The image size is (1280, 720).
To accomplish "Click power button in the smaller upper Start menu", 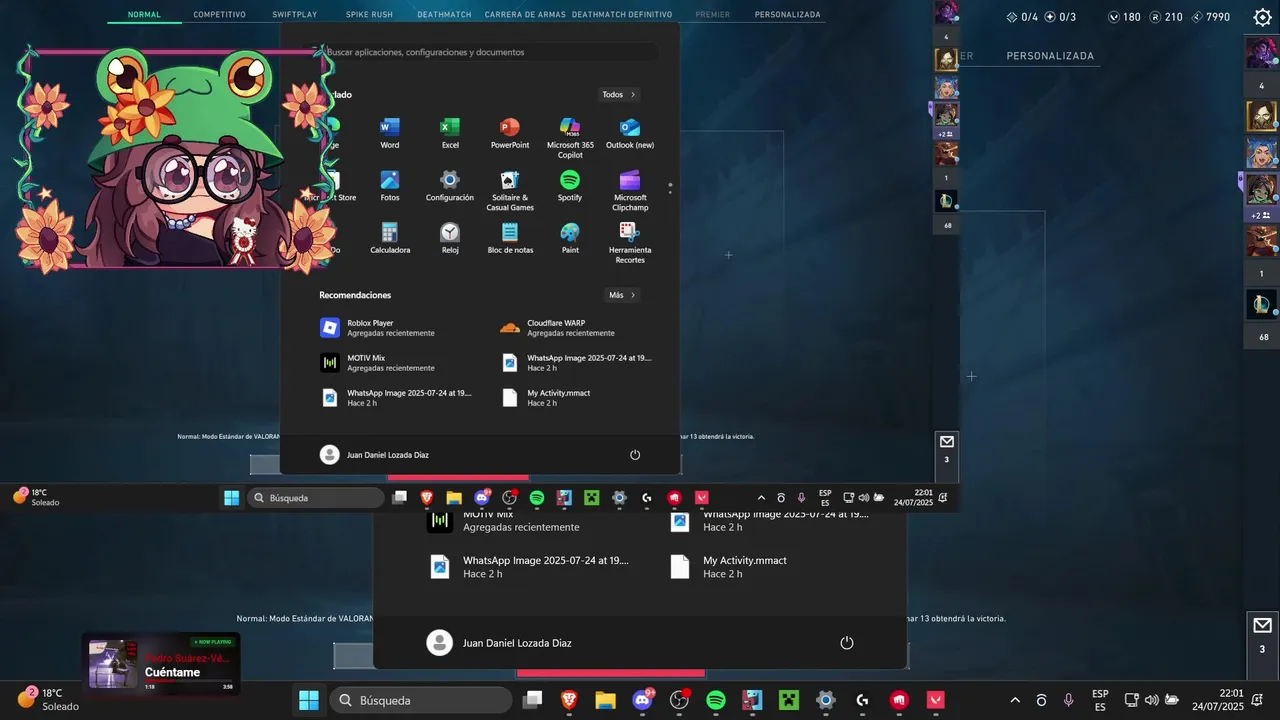I will (635, 455).
